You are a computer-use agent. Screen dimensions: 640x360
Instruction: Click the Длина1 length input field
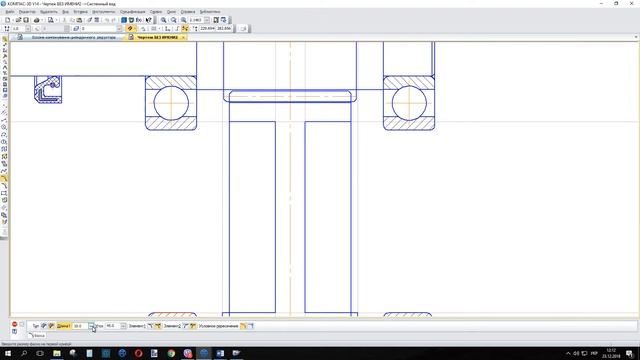pyautogui.click(x=80, y=326)
